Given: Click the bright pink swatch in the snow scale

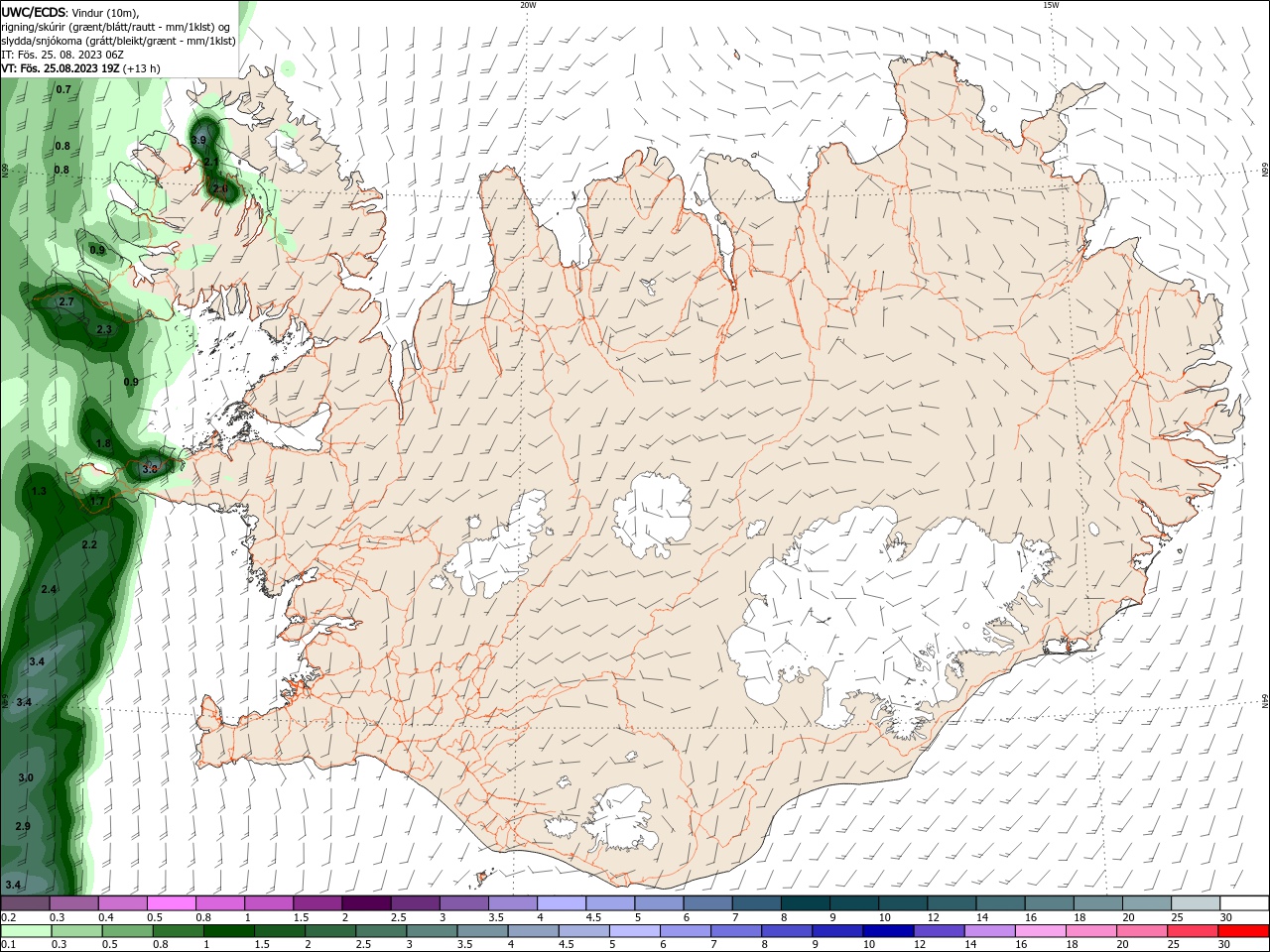Looking at the screenshot, I should tap(171, 903).
